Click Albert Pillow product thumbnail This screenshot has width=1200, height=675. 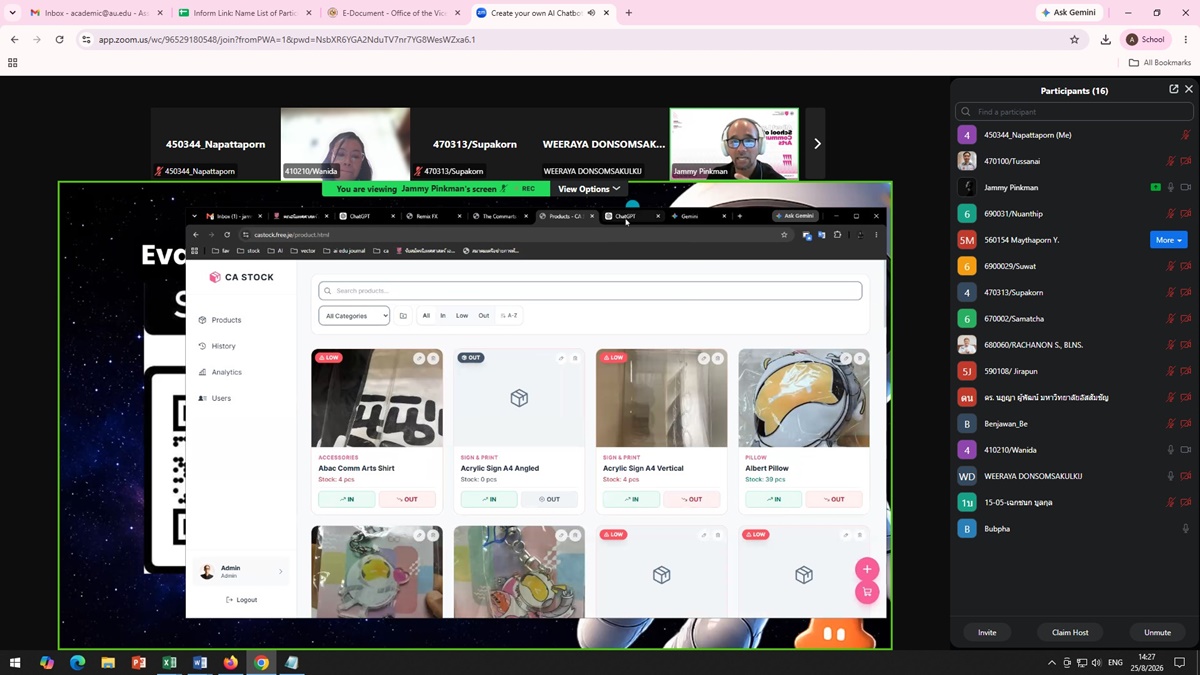[804, 398]
